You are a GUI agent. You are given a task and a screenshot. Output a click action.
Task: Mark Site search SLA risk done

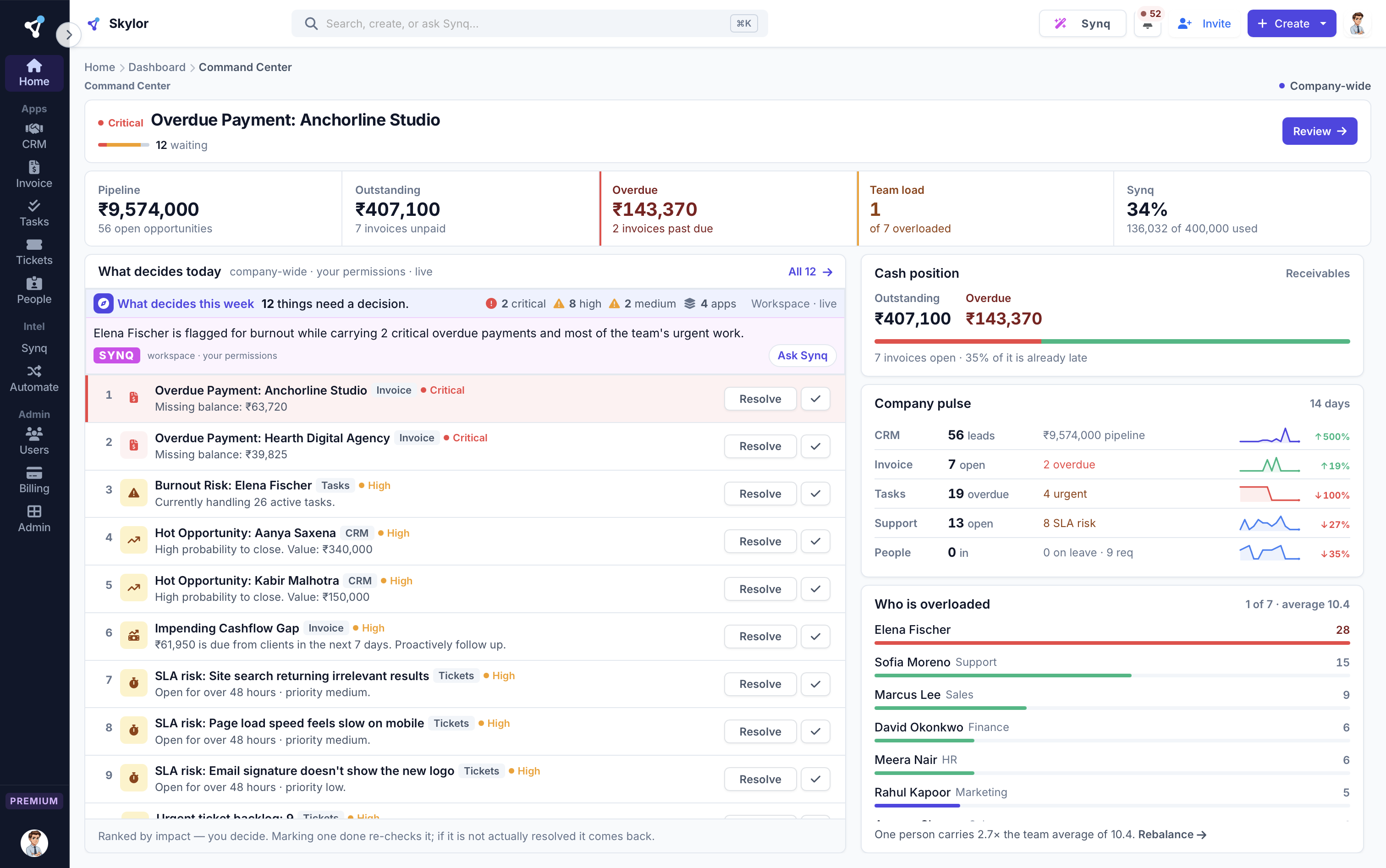(815, 684)
